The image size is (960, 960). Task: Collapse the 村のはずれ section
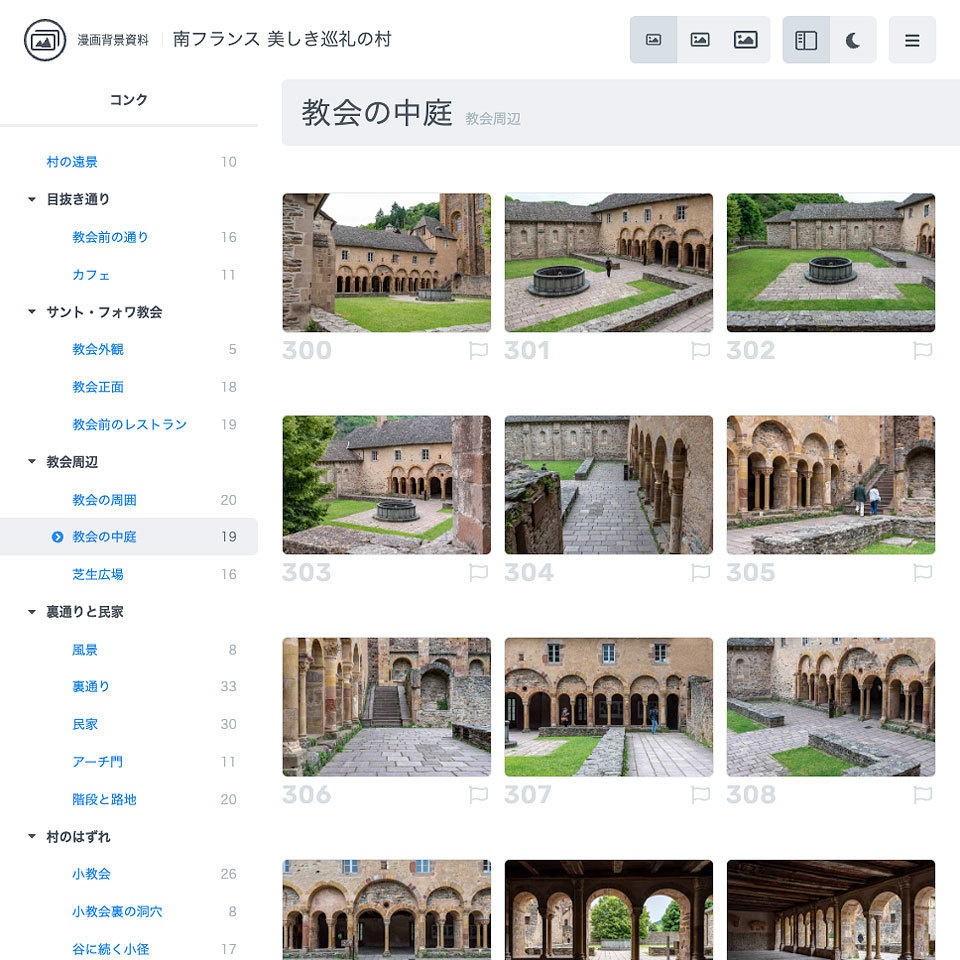32,836
